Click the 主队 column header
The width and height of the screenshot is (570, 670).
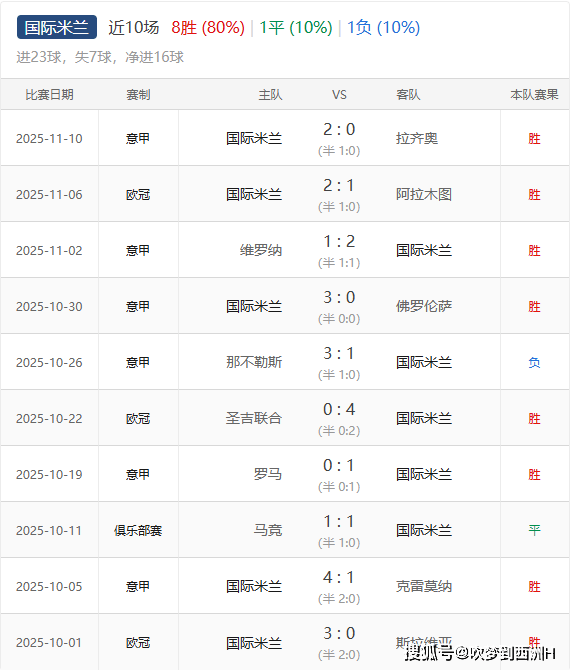(270, 95)
